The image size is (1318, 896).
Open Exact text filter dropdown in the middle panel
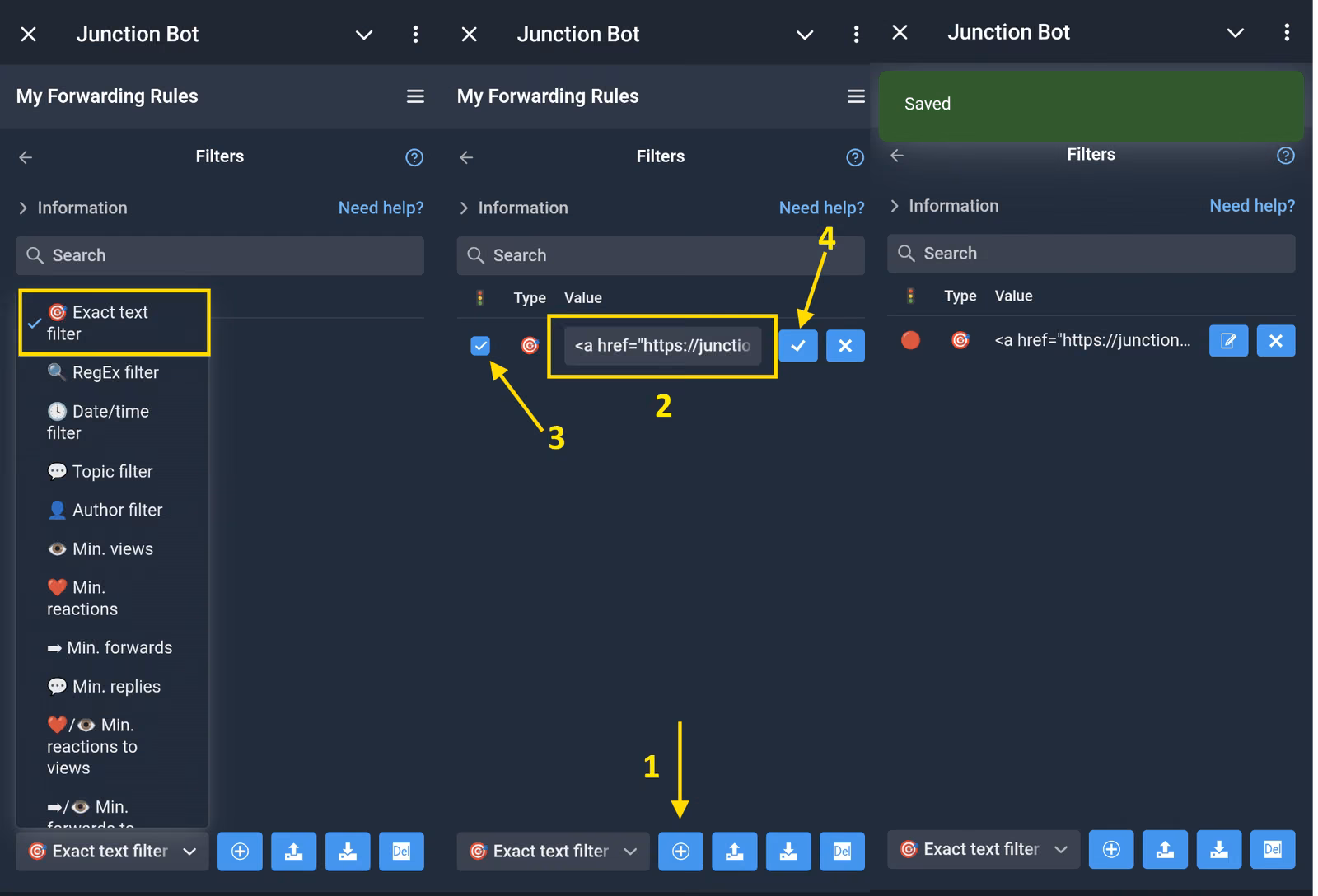(x=553, y=851)
